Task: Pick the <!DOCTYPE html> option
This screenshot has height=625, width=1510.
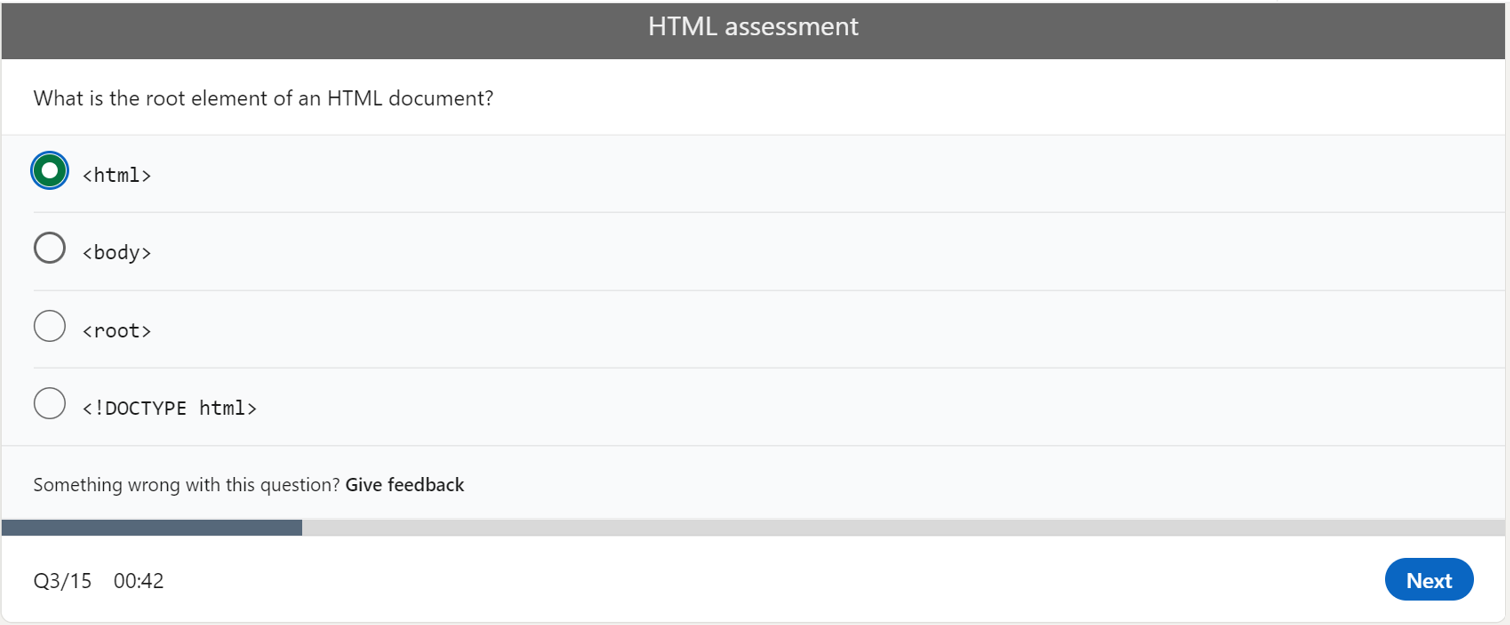Action: coord(49,403)
